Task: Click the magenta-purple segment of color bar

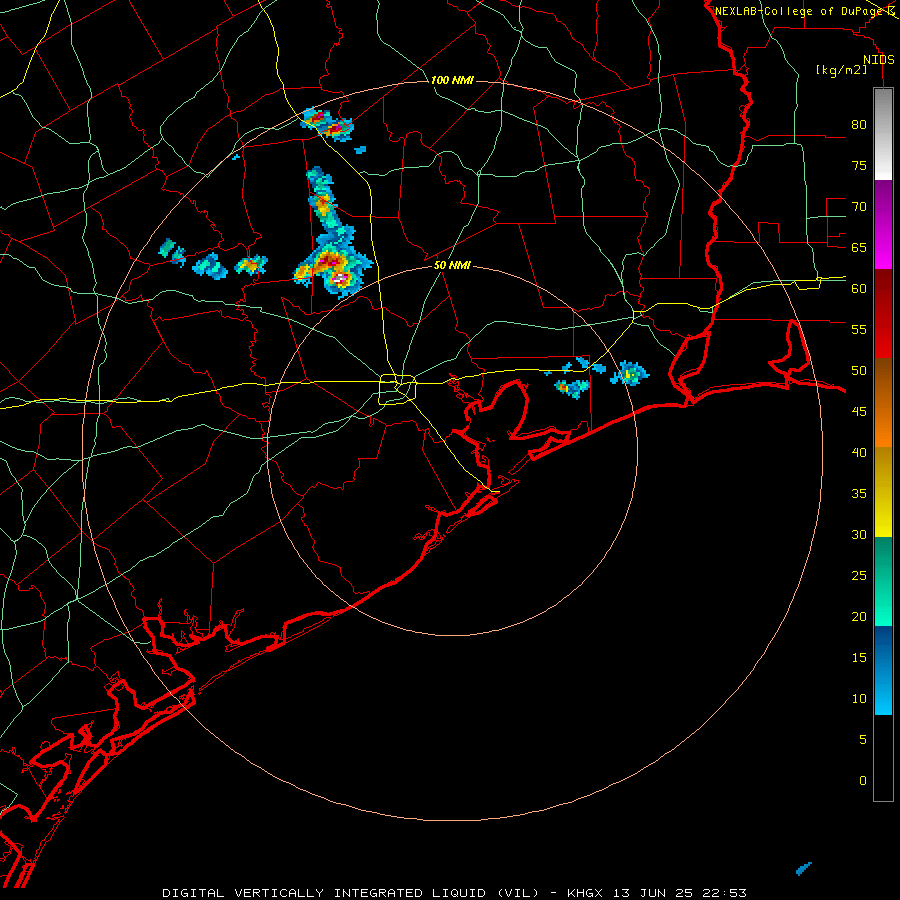Action: tap(883, 225)
